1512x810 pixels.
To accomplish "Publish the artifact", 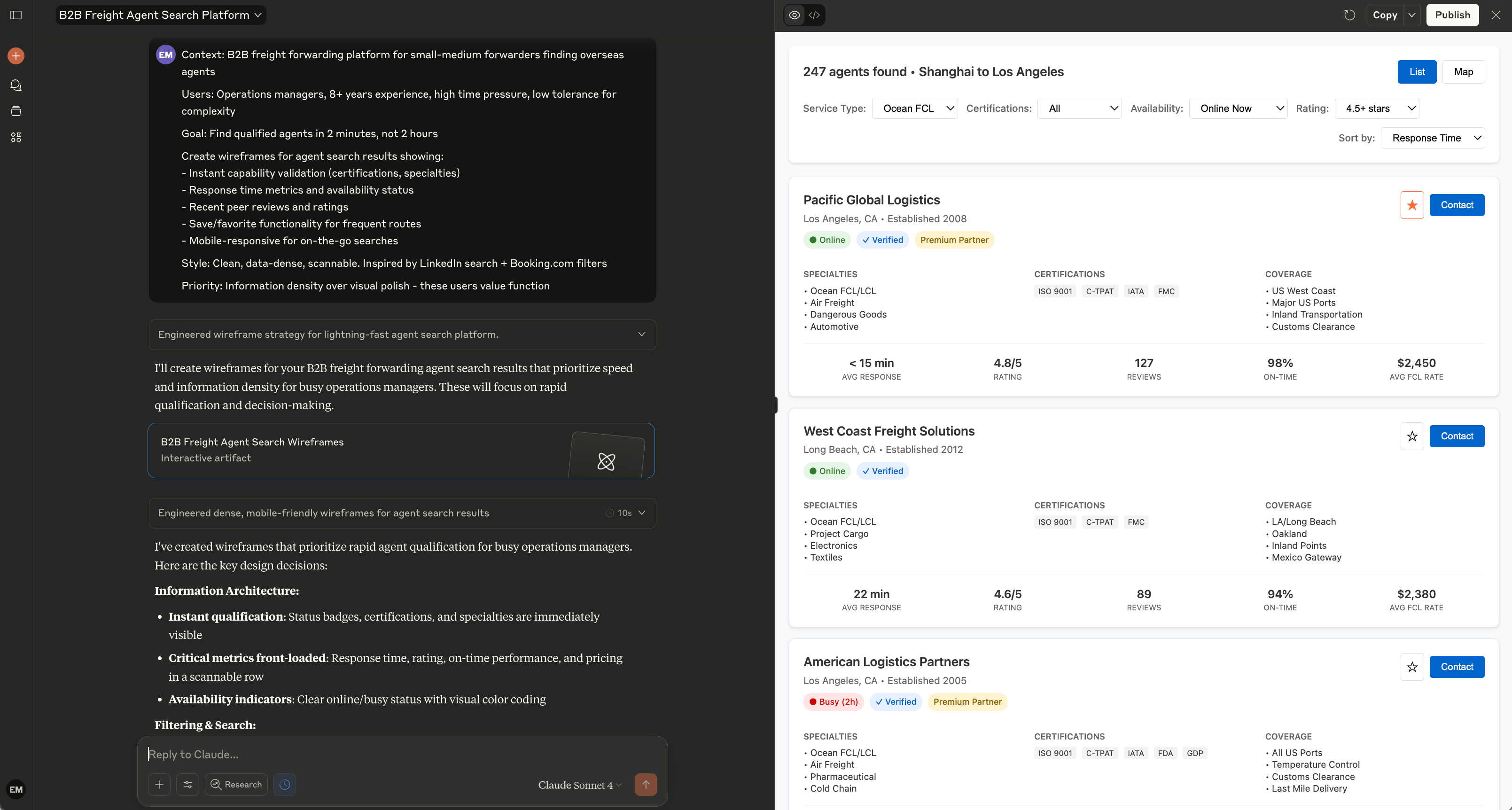I will pos(1452,15).
